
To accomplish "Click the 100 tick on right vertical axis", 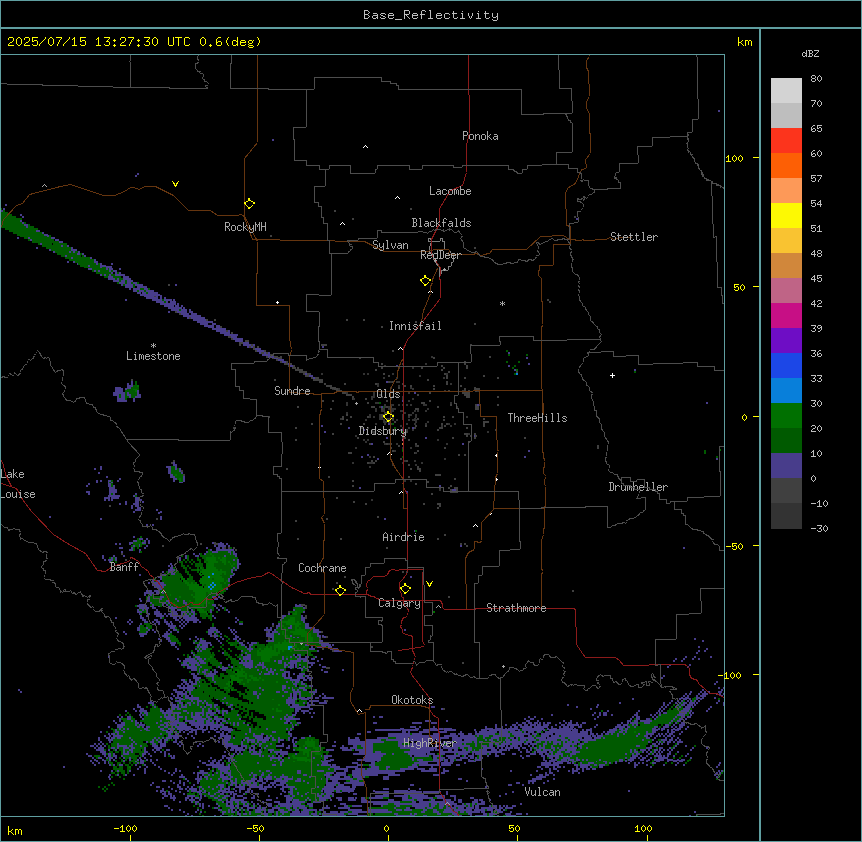I will 734,158.
